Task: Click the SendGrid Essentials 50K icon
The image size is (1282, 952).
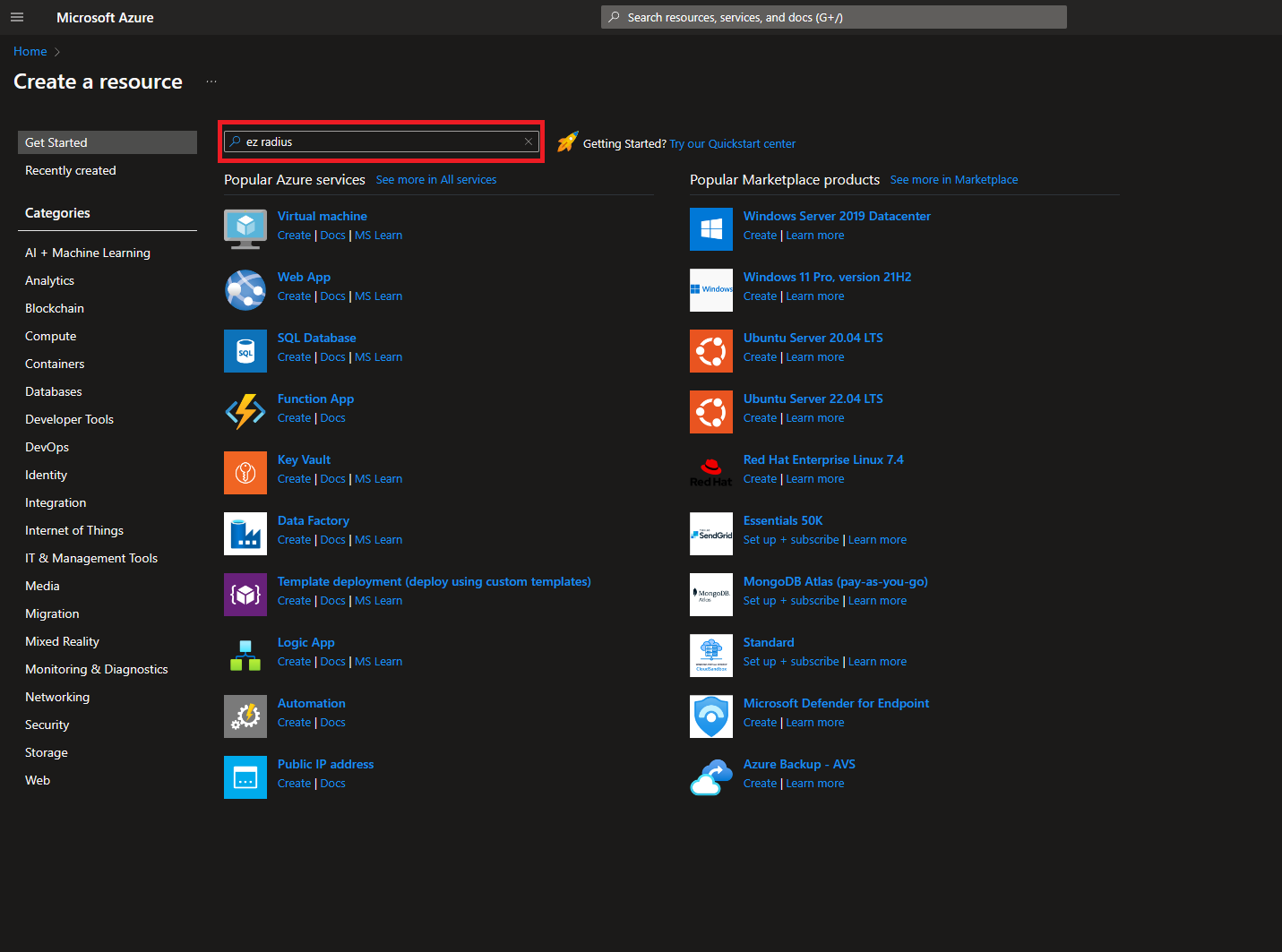Action: [711, 534]
